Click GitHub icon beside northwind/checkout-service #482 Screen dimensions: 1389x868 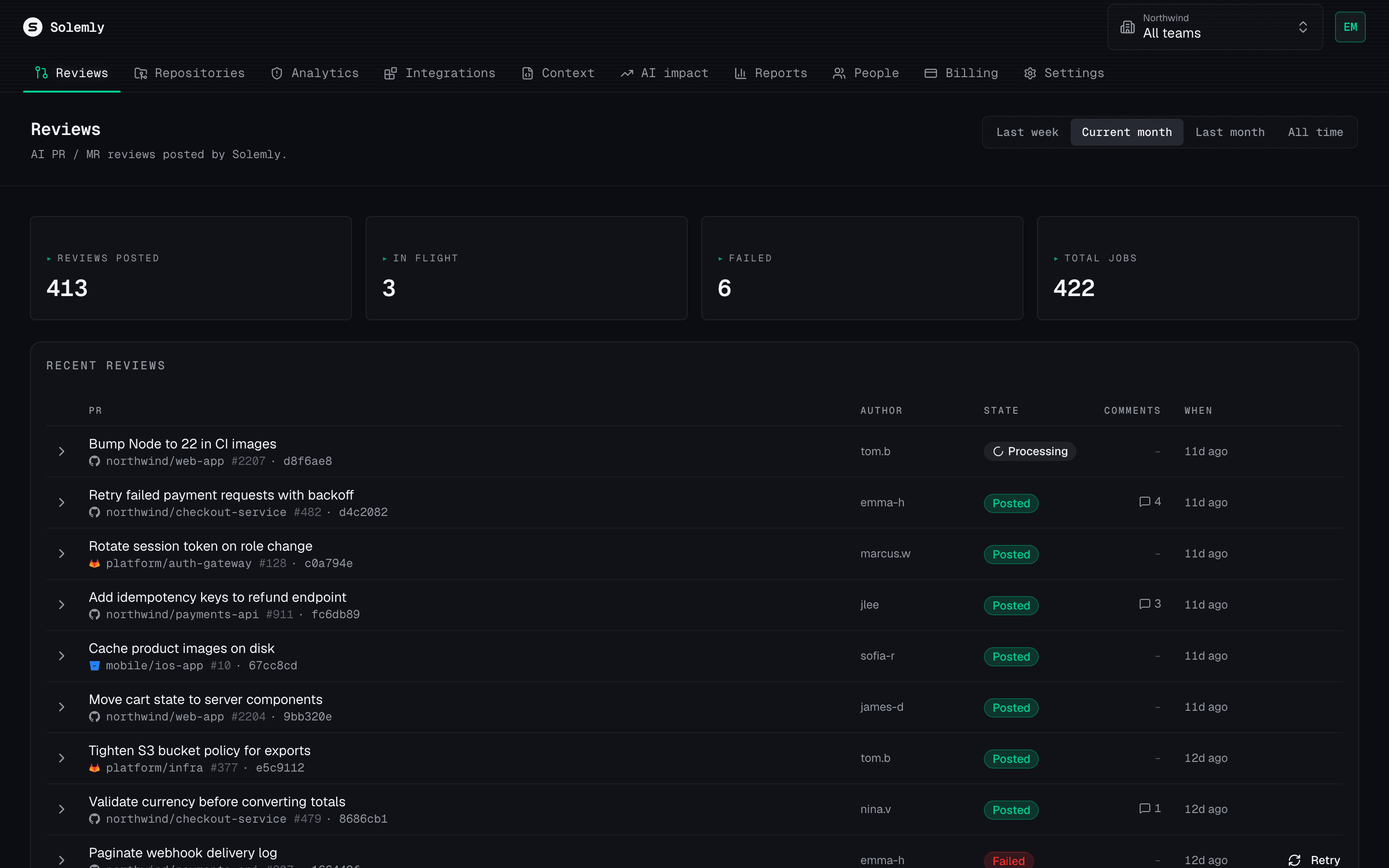[95, 512]
